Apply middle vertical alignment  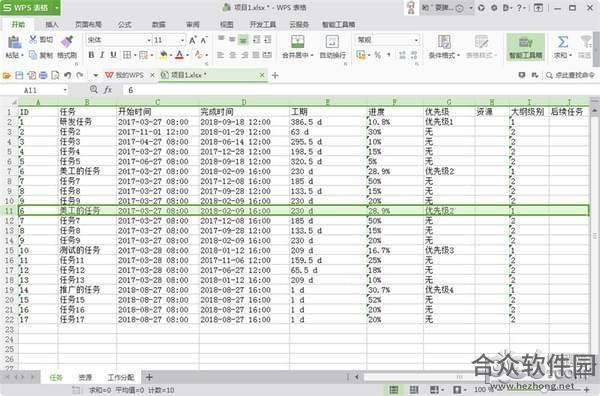232,39
